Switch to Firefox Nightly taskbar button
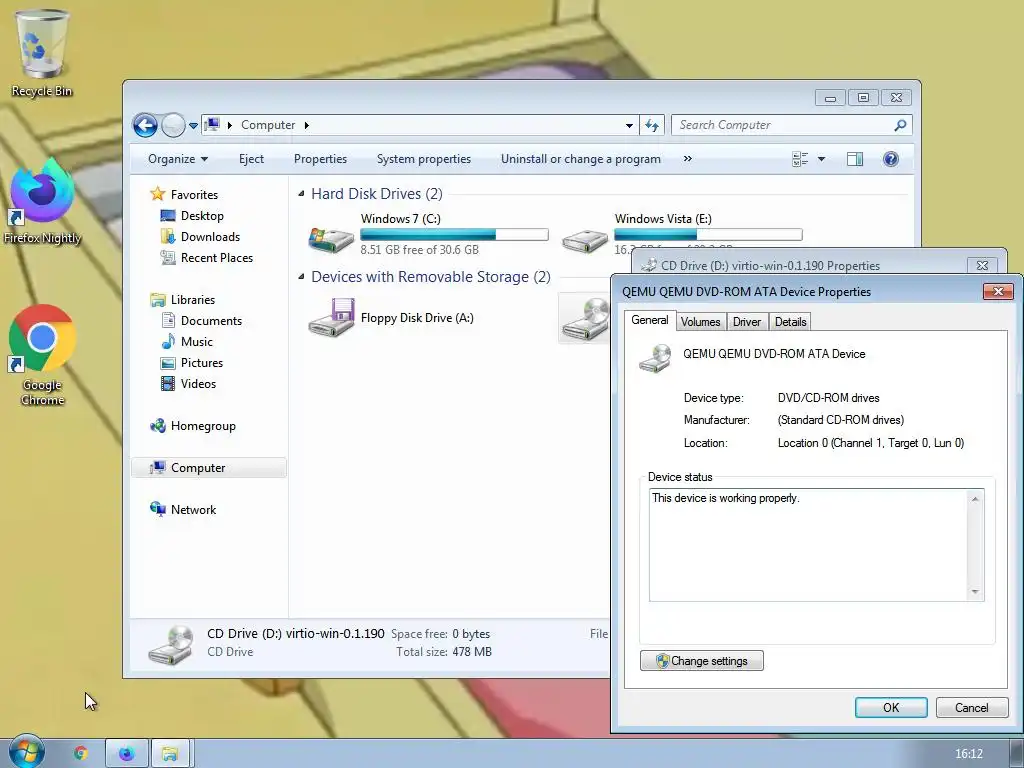This screenshot has width=1024, height=768. [127, 753]
